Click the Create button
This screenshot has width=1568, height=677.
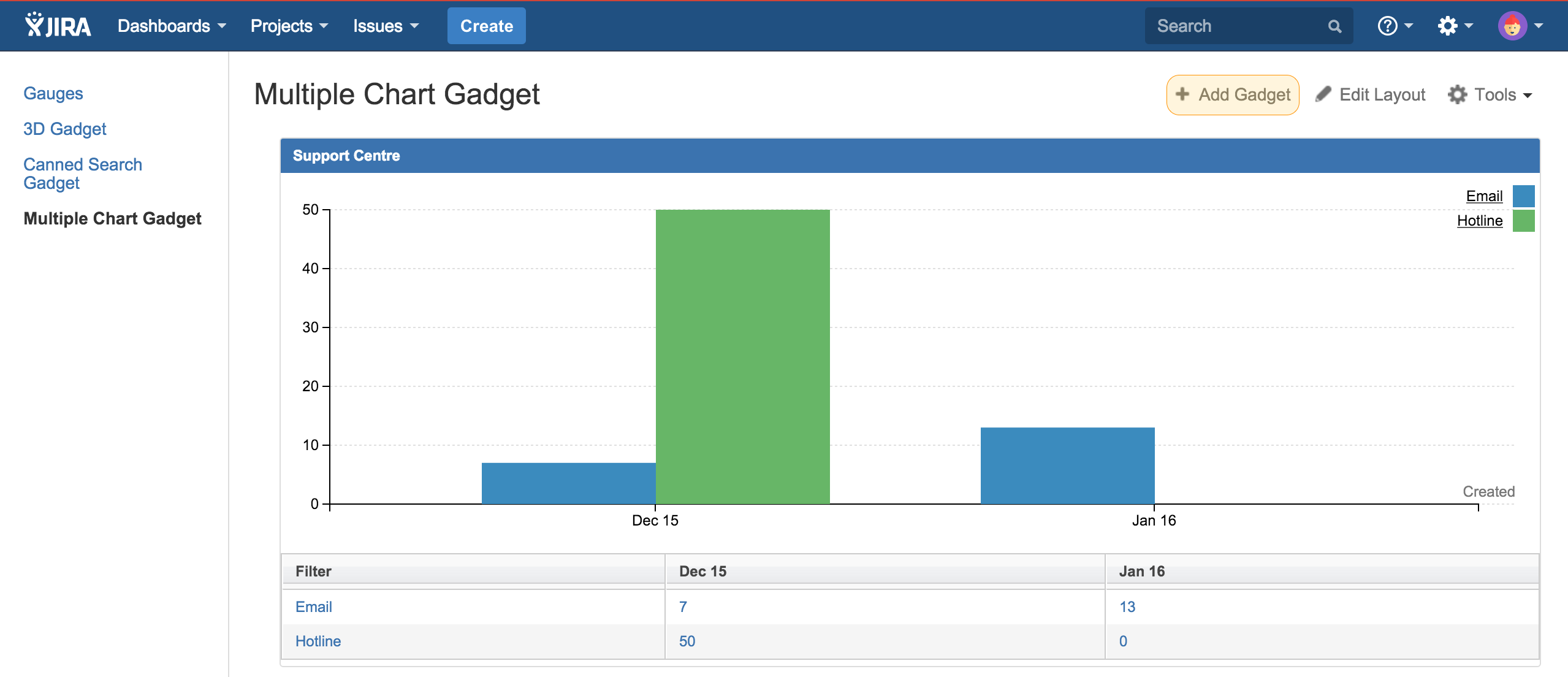[486, 26]
